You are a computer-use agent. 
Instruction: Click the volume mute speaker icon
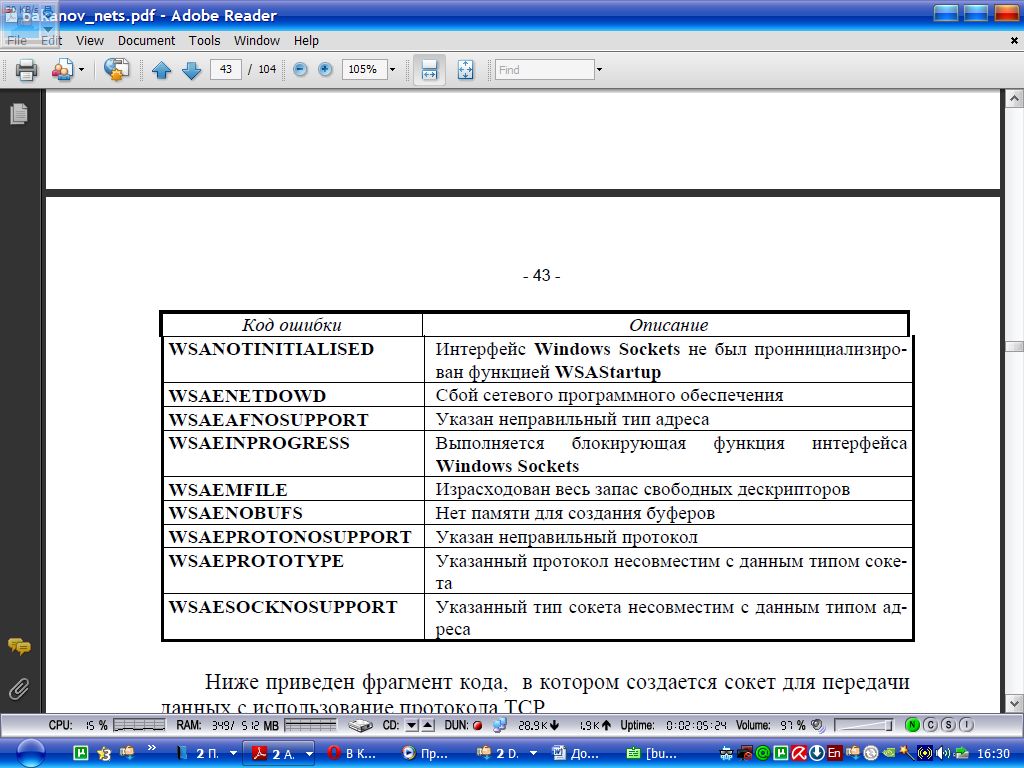point(818,725)
